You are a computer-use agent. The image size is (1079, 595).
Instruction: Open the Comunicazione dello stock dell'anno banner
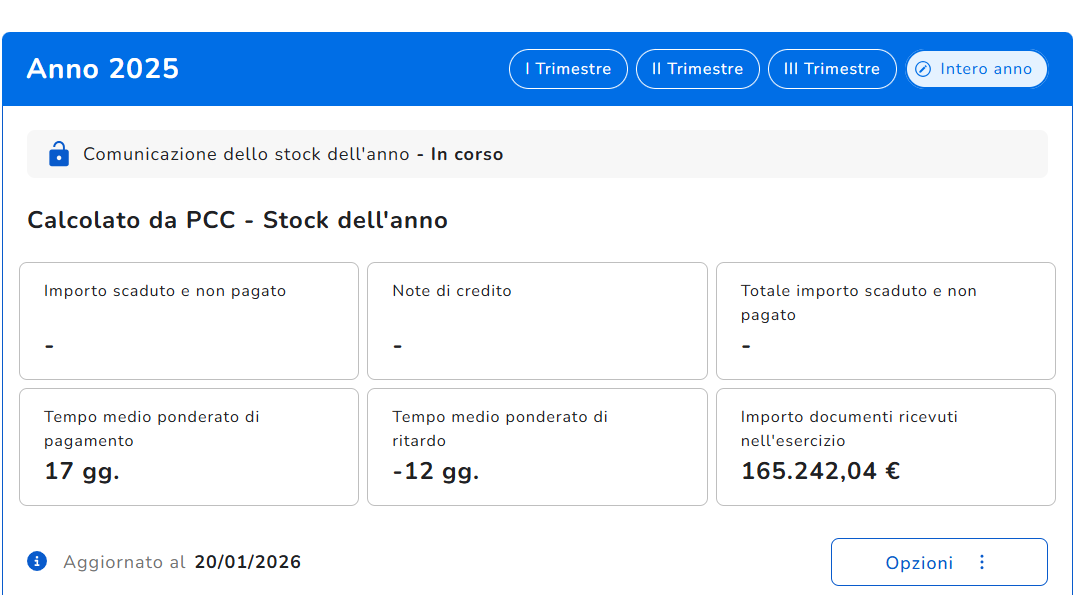[537, 154]
